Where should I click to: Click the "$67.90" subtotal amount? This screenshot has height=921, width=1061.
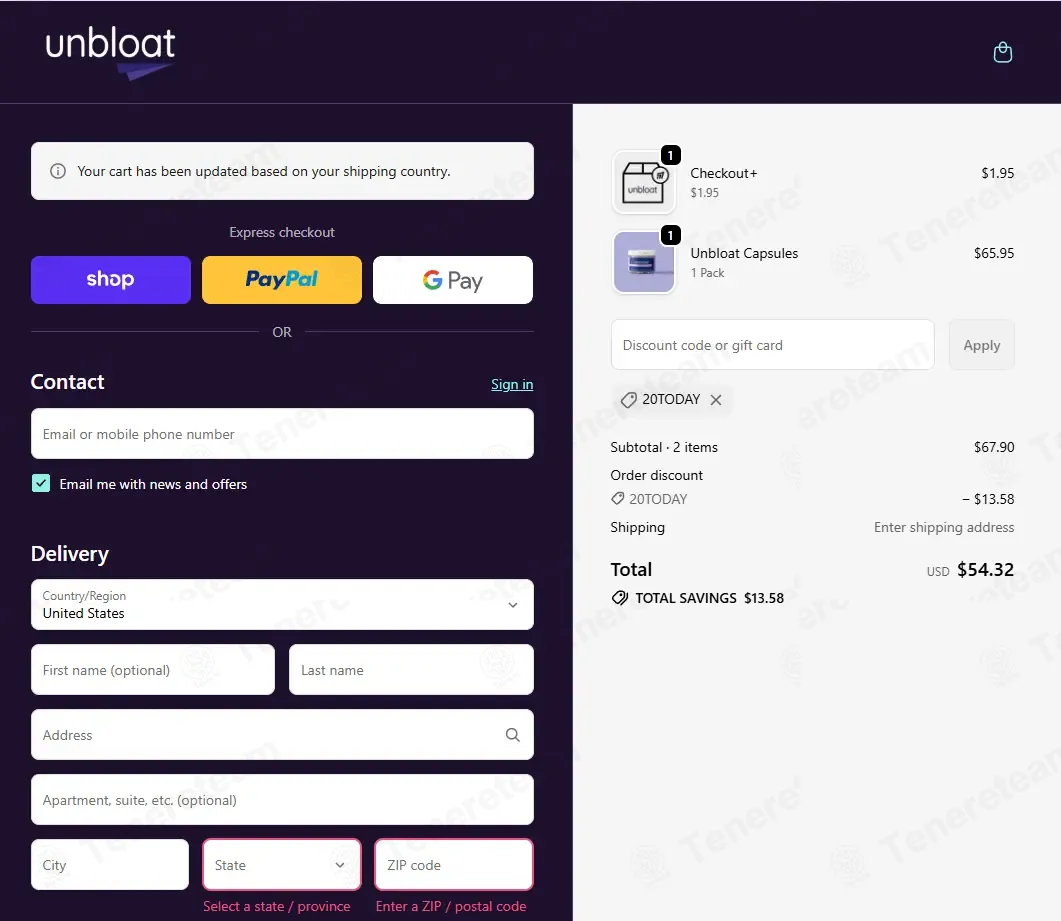994,447
